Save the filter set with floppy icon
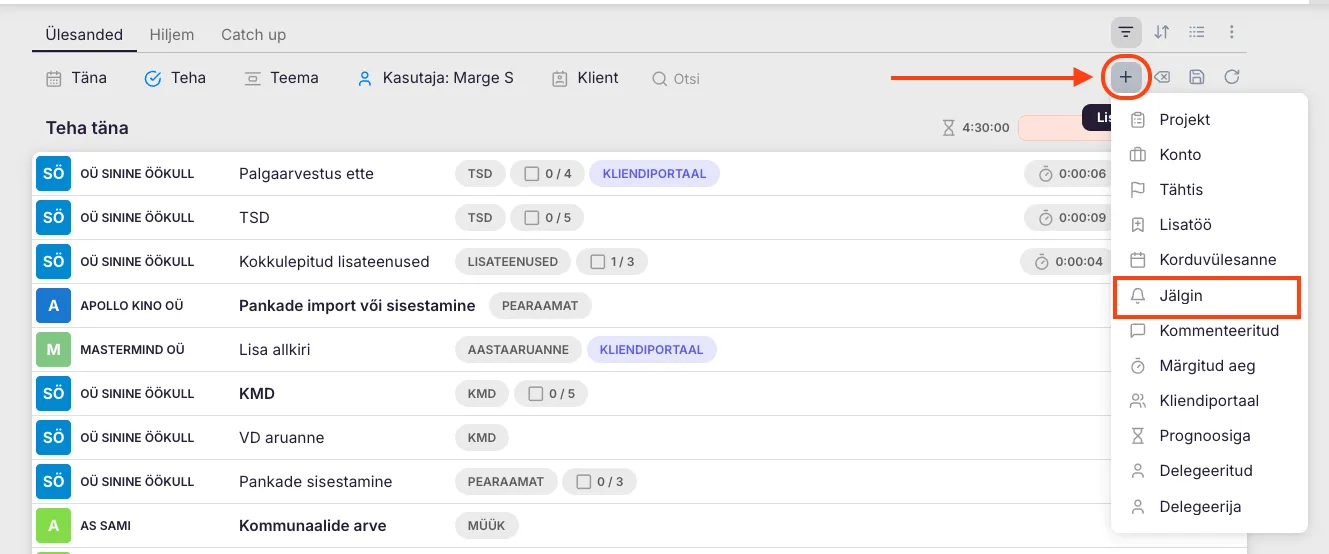 coord(1197,77)
